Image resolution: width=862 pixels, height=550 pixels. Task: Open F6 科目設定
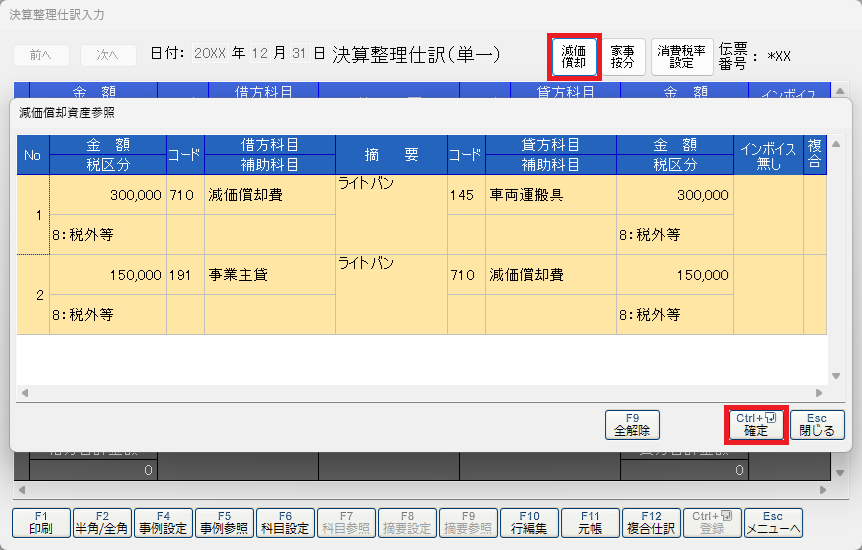tap(285, 522)
